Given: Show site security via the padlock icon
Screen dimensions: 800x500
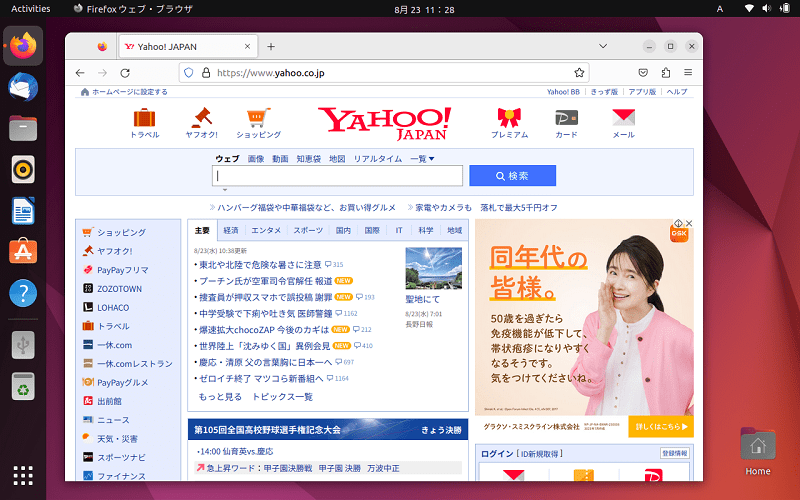Looking at the screenshot, I should (206, 73).
